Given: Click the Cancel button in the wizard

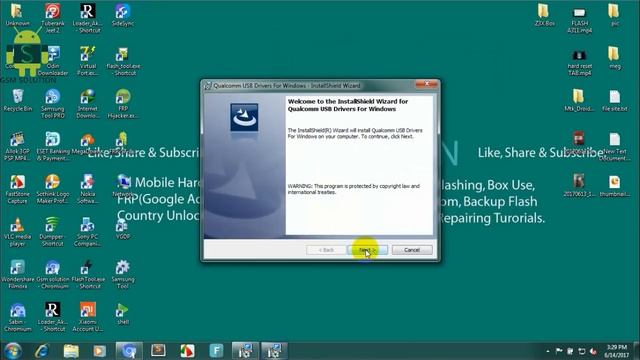Looking at the screenshot, I should (x=412, y=250).
